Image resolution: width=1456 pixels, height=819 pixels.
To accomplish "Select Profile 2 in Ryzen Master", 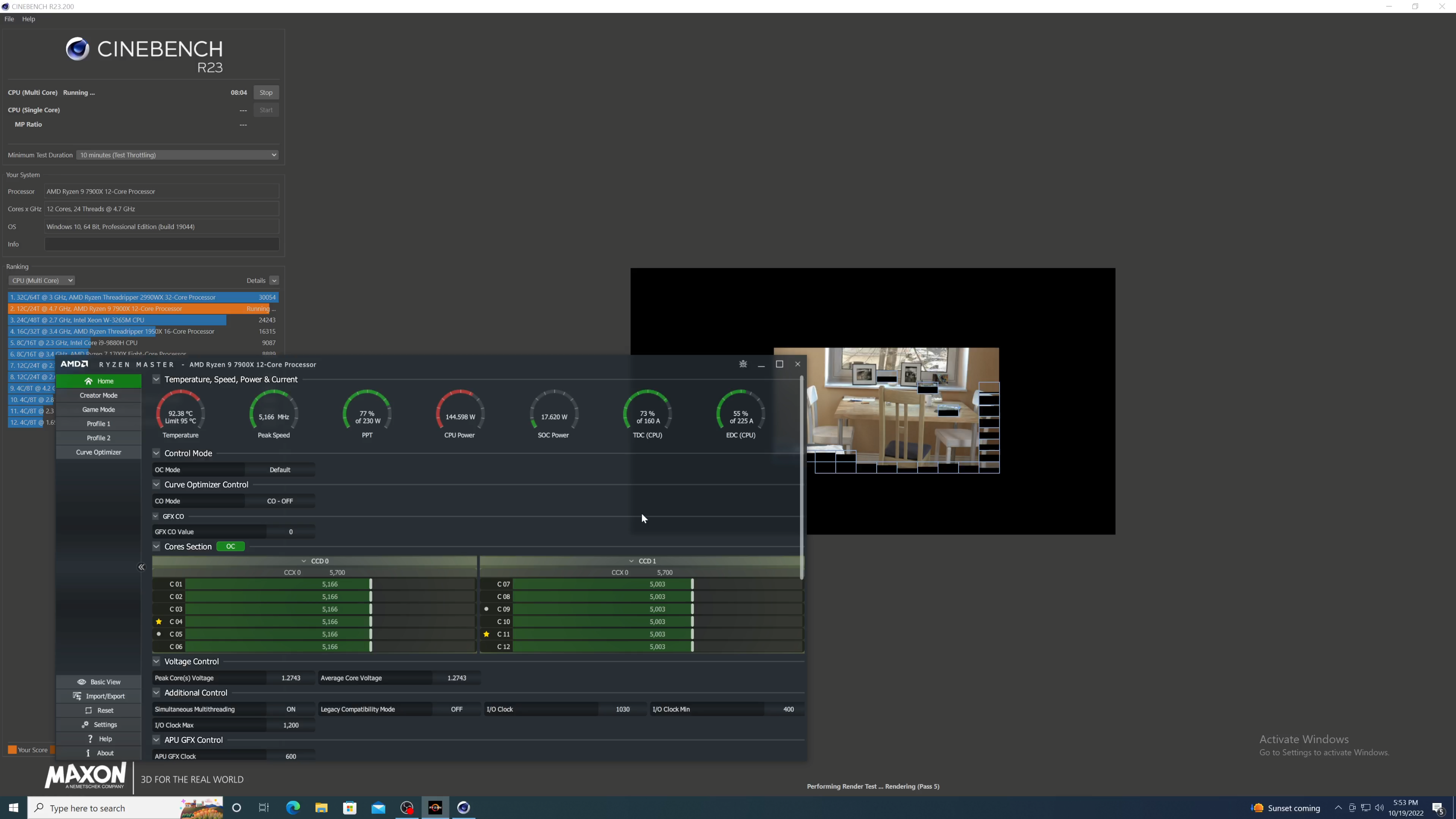I will (x=98, y=438).
